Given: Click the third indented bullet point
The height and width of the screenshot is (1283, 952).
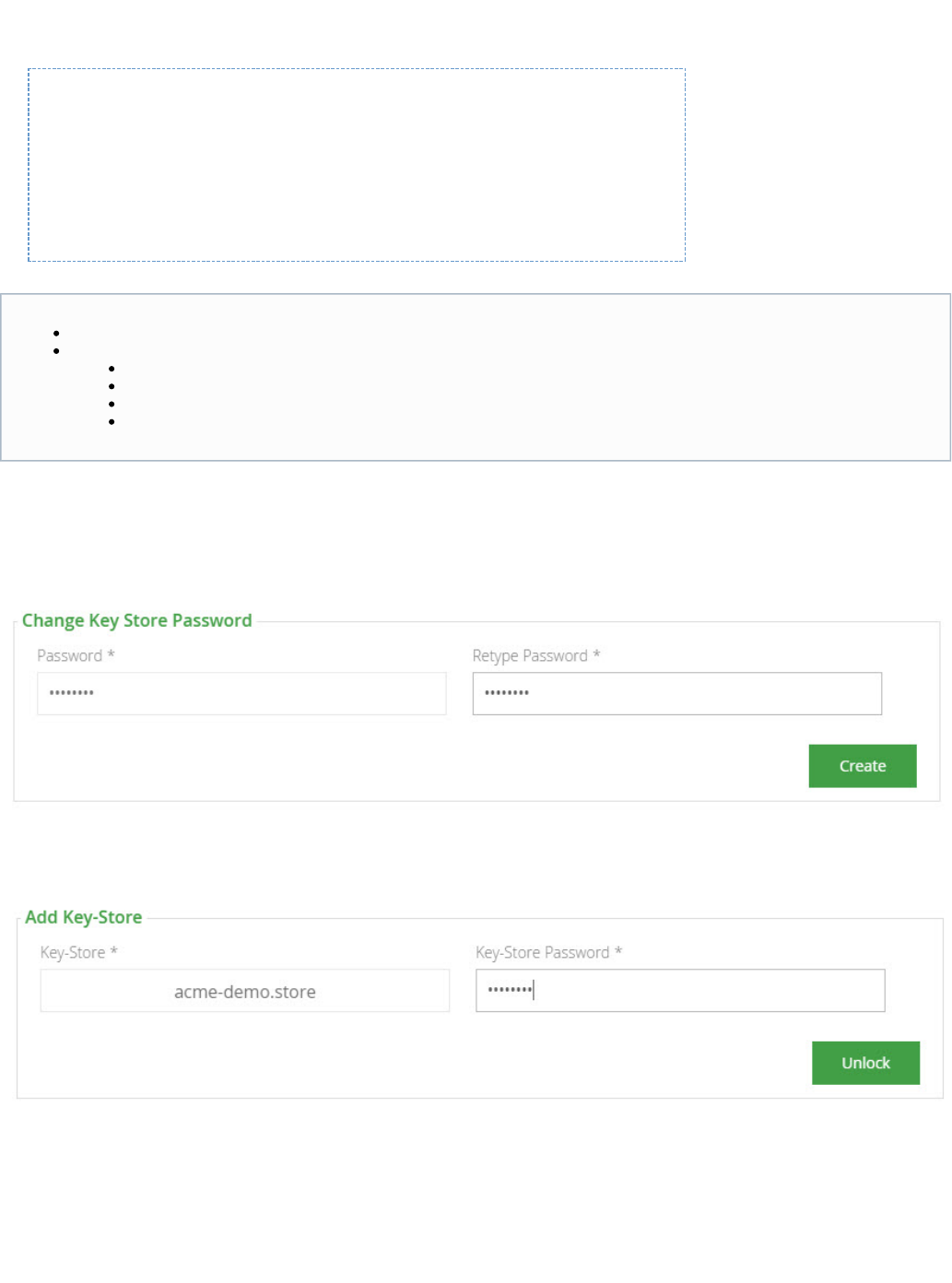Looking at the screenshot, I should 112,404.
